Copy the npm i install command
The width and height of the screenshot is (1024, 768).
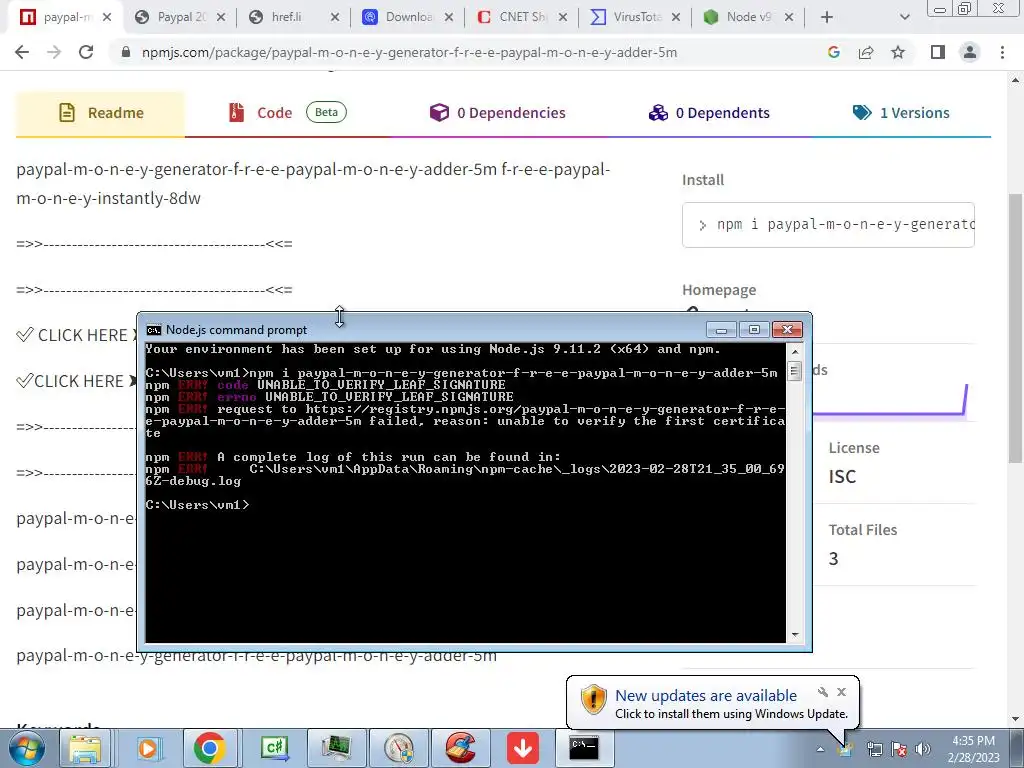[828, 225]
